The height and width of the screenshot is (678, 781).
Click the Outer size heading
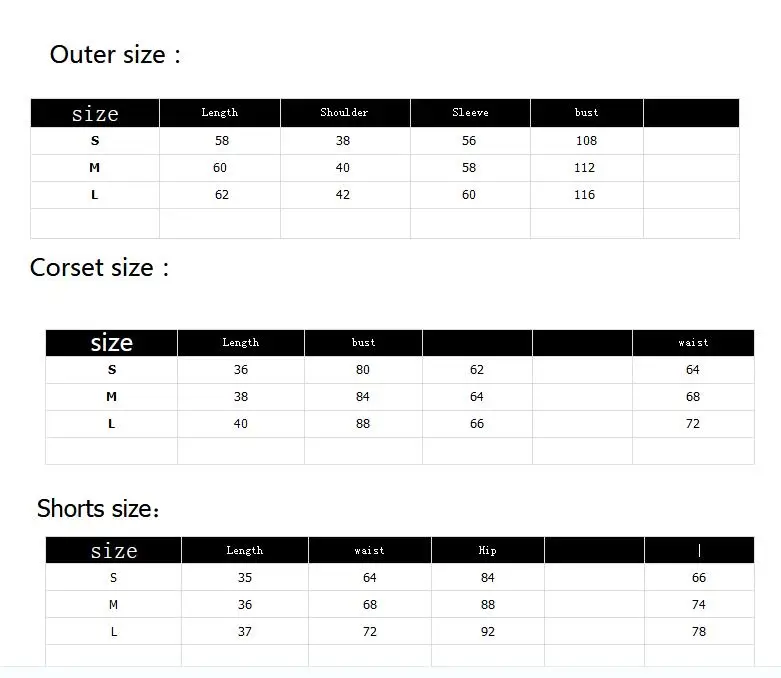[x=115, y=54]
